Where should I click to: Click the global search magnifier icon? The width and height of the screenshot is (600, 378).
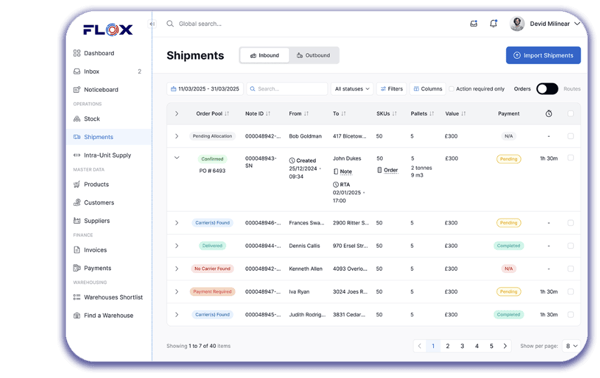tap(170, 24)
